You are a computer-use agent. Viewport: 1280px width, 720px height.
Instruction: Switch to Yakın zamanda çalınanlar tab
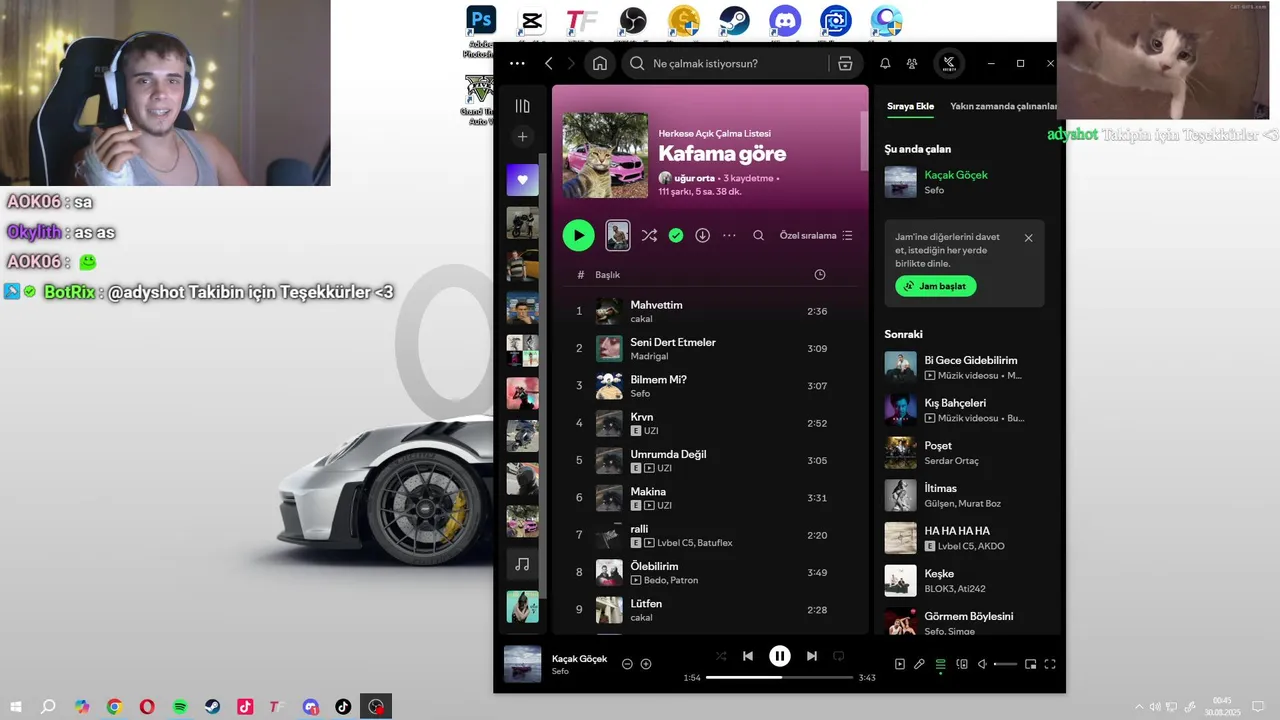pyautogui.click(x=1003, y=106)
